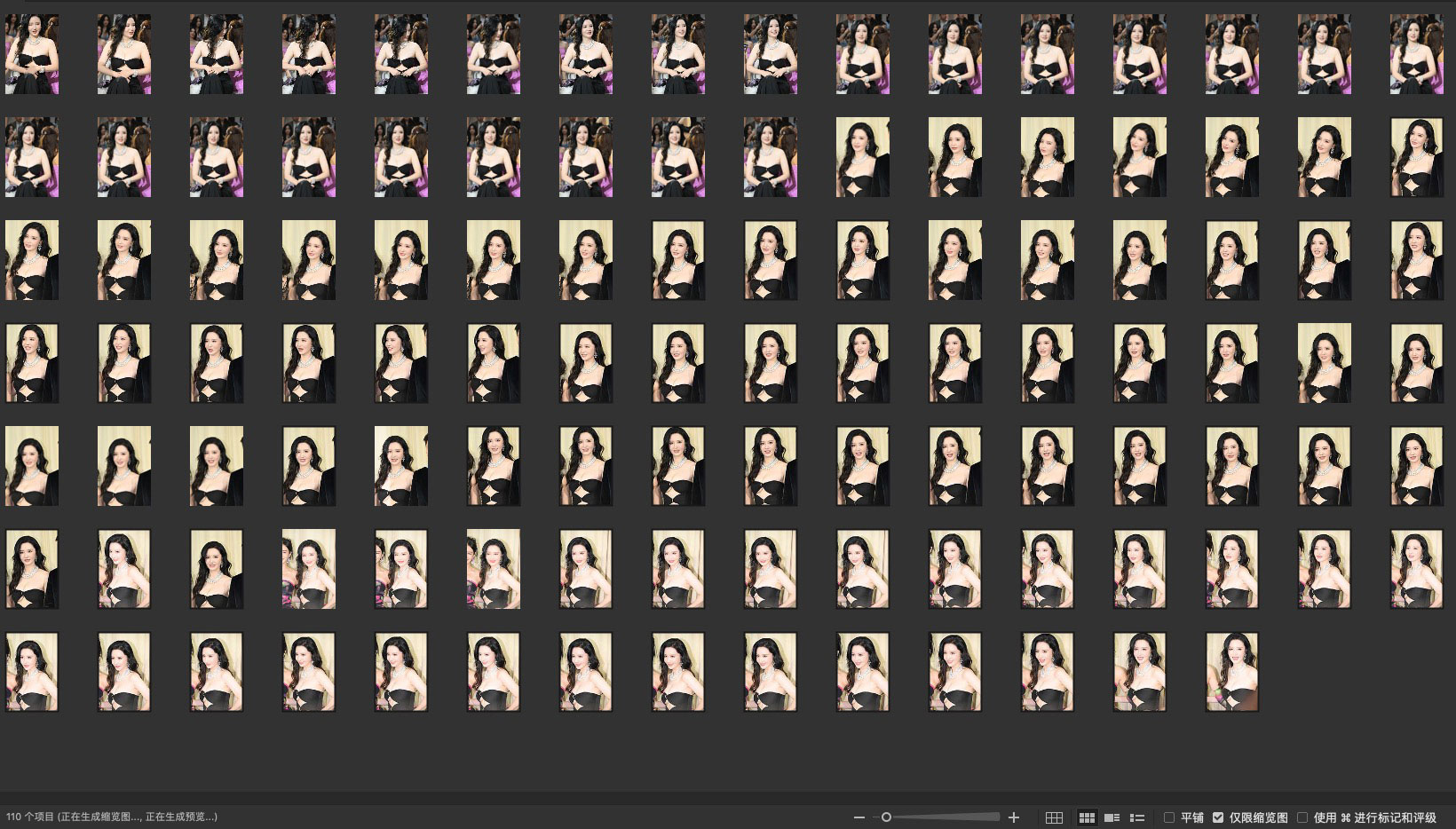Select the last thumbnail in the fifth row
The width and height of the screenshot is (1456, 829).
pos(1416,466)
